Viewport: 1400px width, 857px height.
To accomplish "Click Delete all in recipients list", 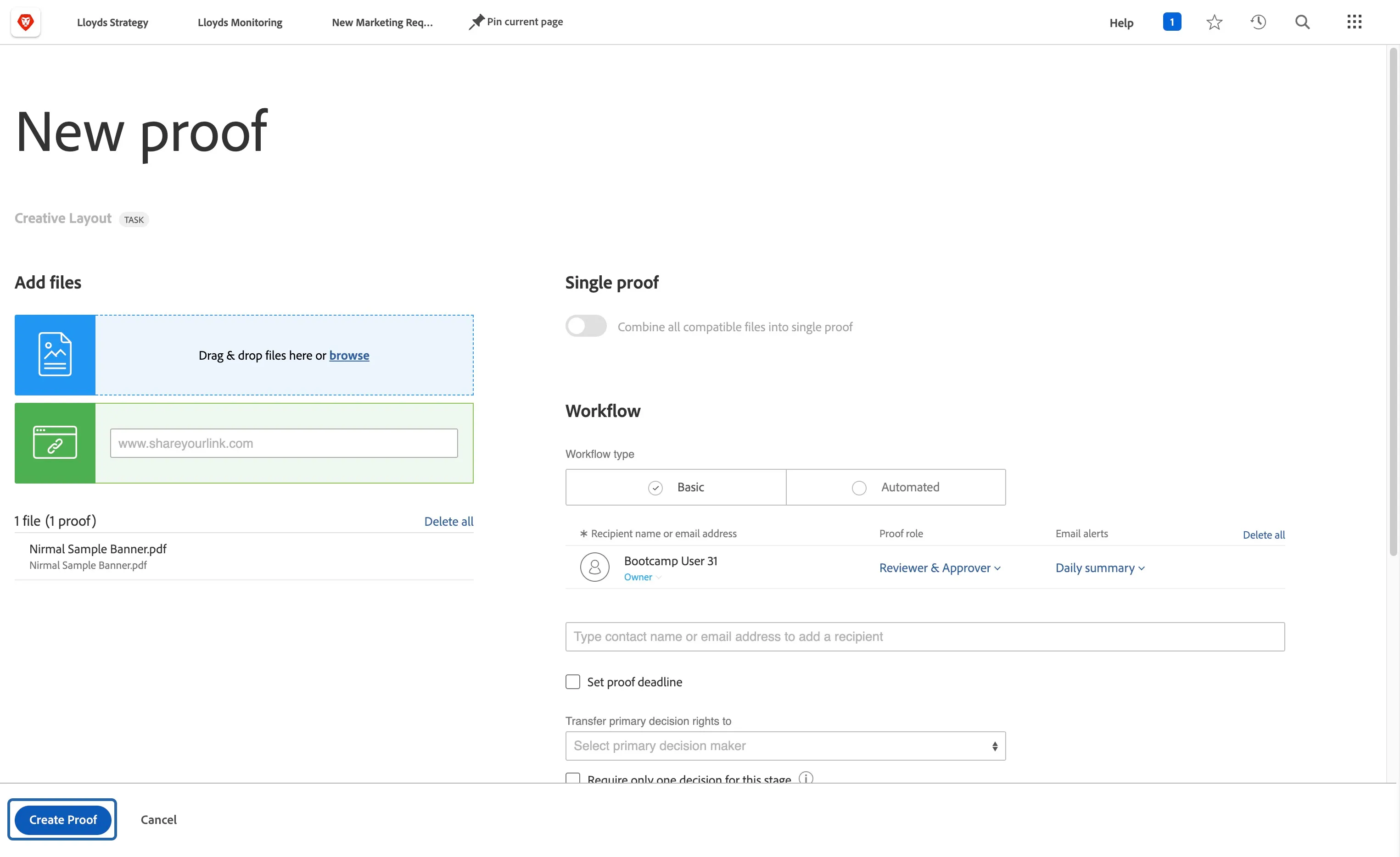I will coord(1264,534).
